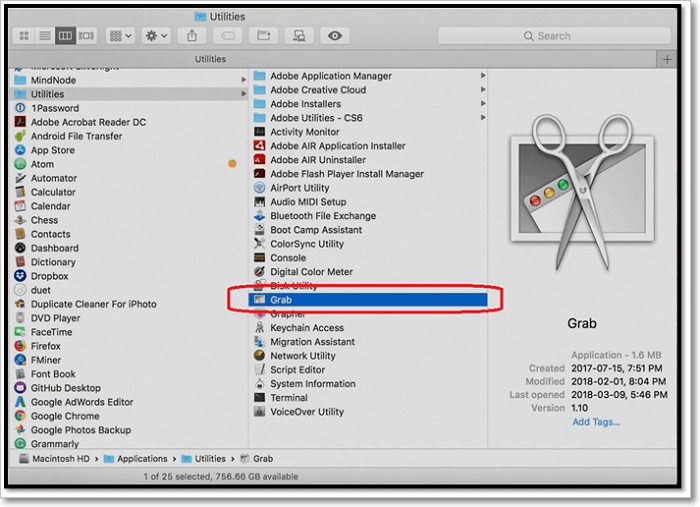Select the highlighted Grab row
This screenshot has height=507, width=700.
click(x=368, y=300)
